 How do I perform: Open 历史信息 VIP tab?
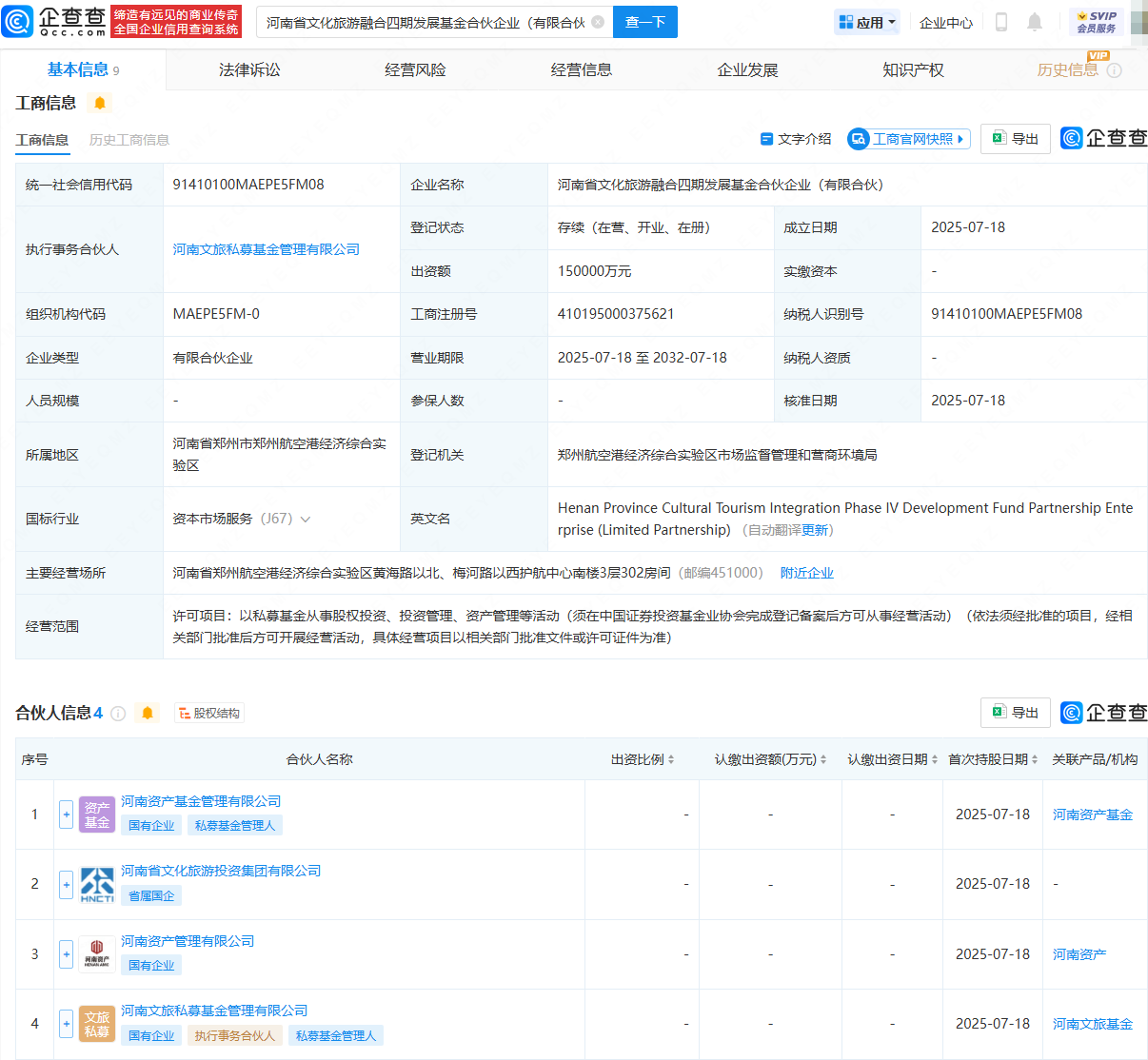[1067, 70]
